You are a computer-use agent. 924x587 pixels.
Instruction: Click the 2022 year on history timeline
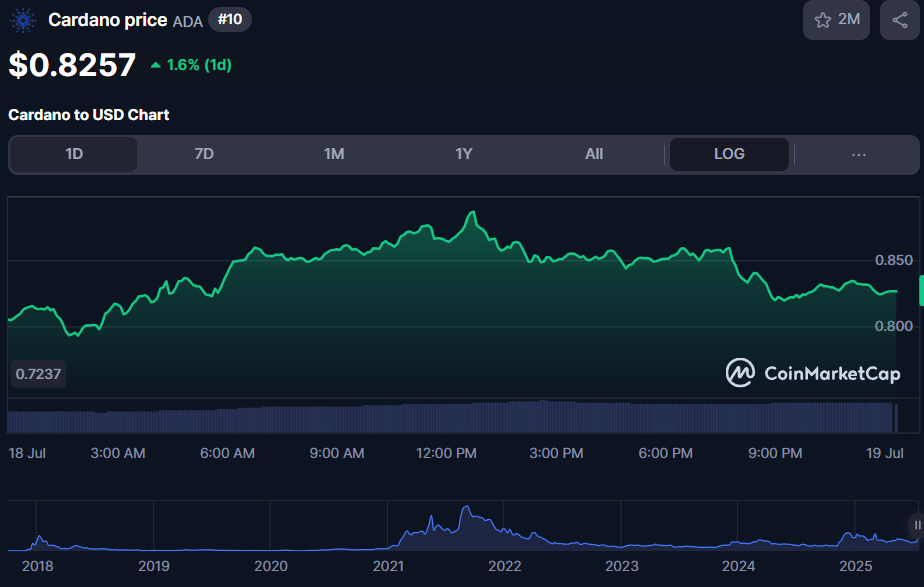click(504, 566)
